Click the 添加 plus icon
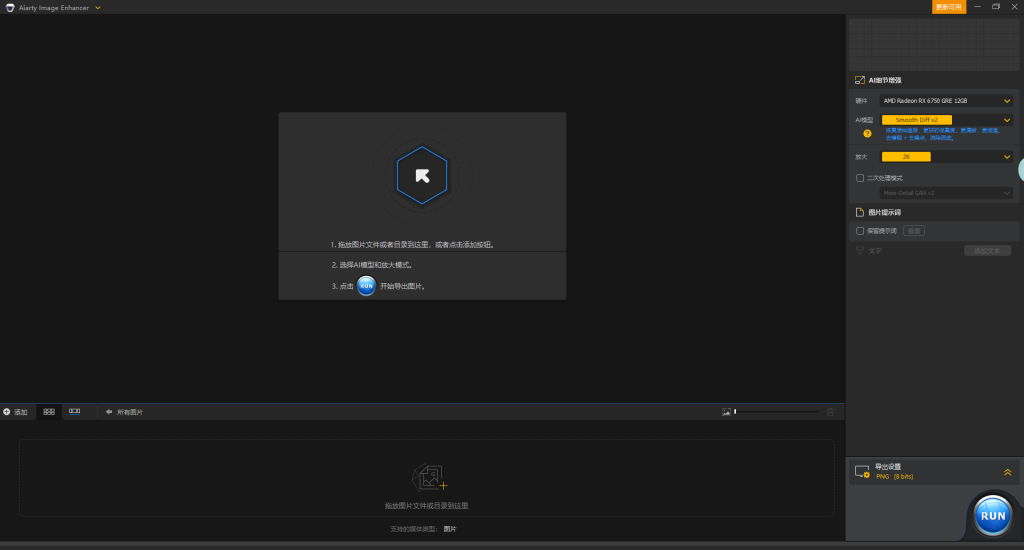Viewport: 1024px width, 550px height. pos(7,412)
